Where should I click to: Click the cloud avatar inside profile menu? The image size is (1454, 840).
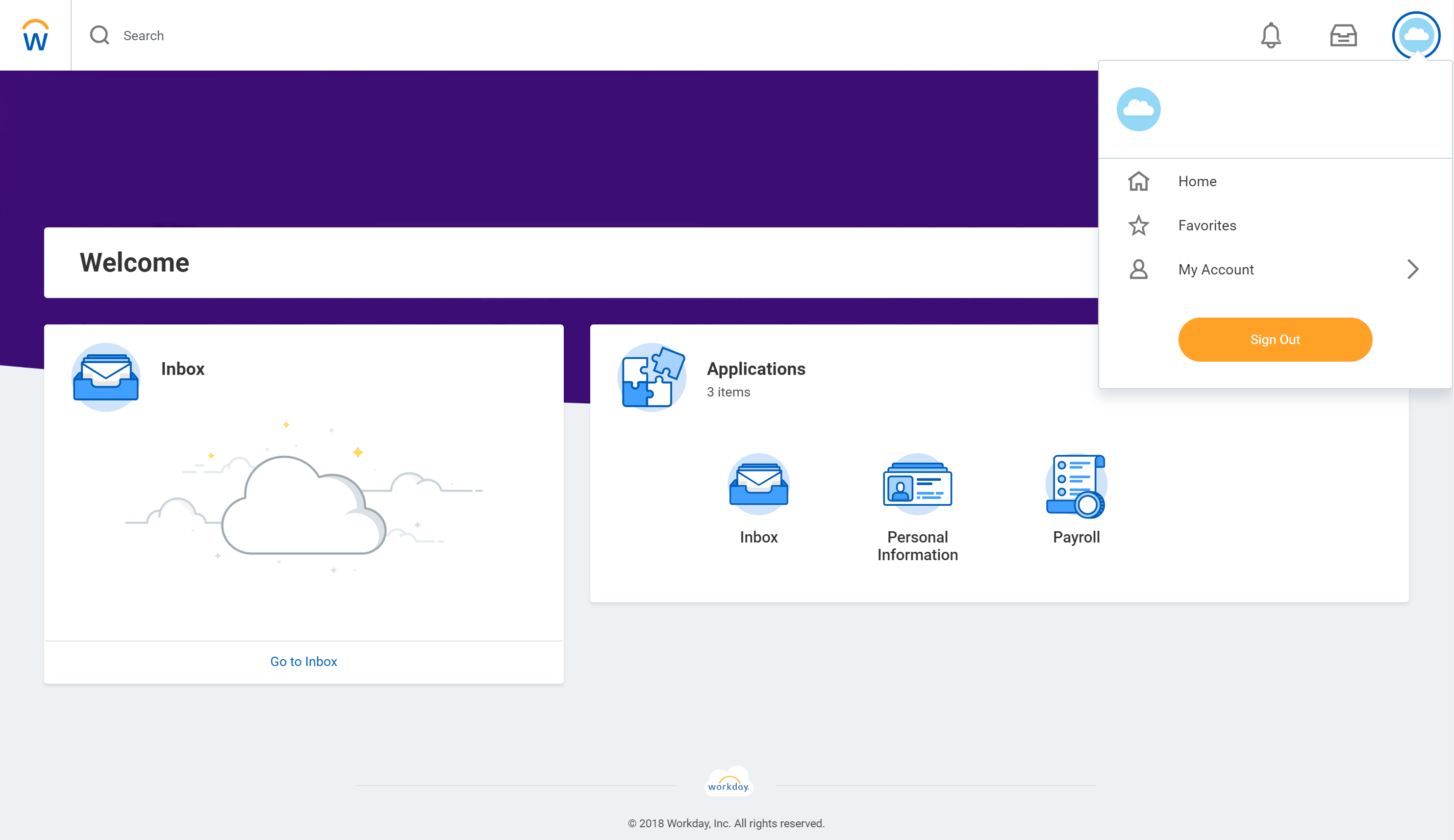[1138, 109]
